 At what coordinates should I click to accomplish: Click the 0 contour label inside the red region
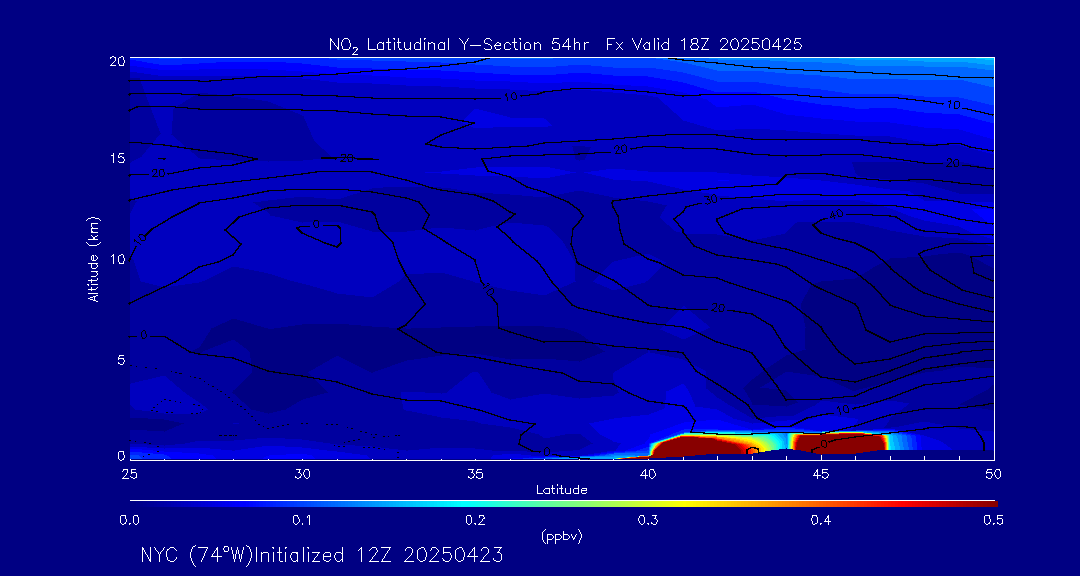point(824,444)
